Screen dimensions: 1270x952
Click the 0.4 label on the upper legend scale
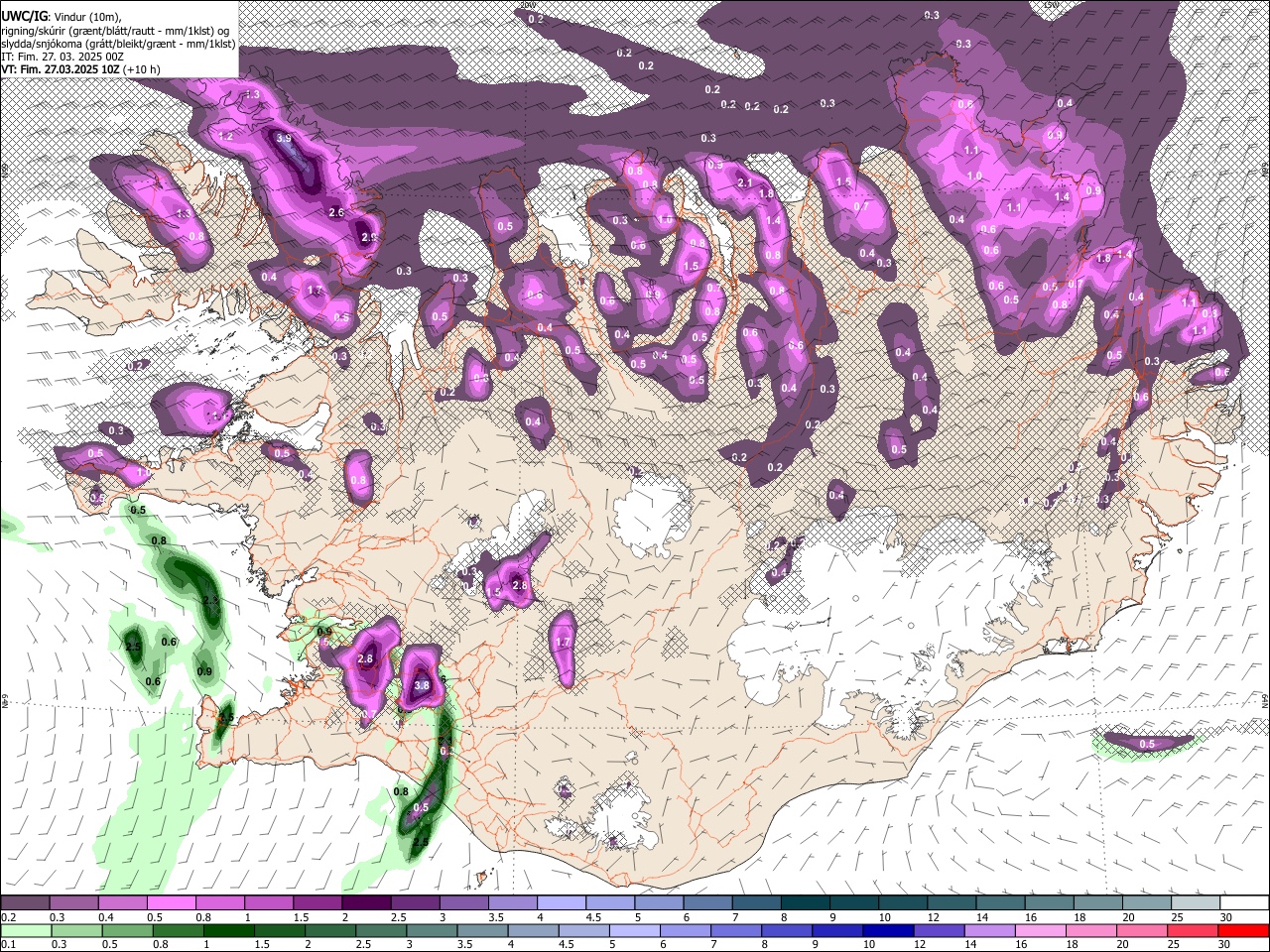[x=106, y=917]
